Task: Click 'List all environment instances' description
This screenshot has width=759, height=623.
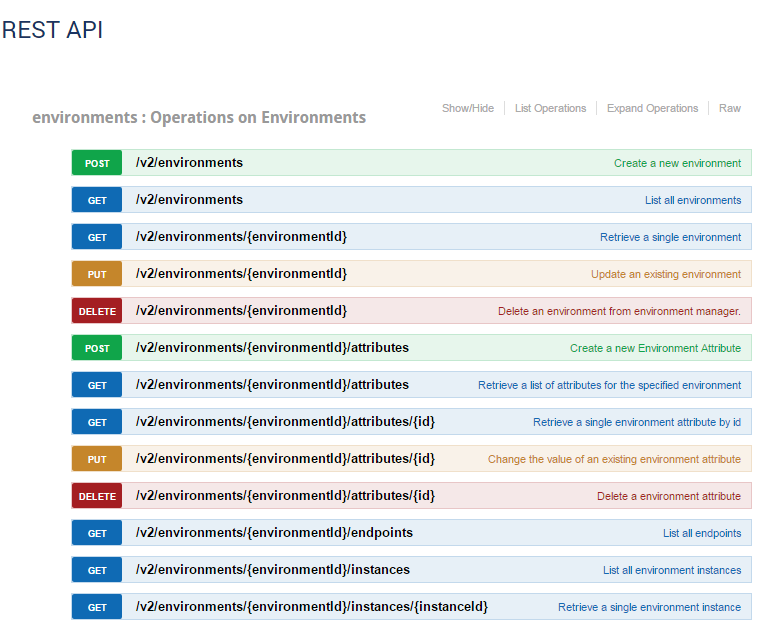Action: click(672, 570)
